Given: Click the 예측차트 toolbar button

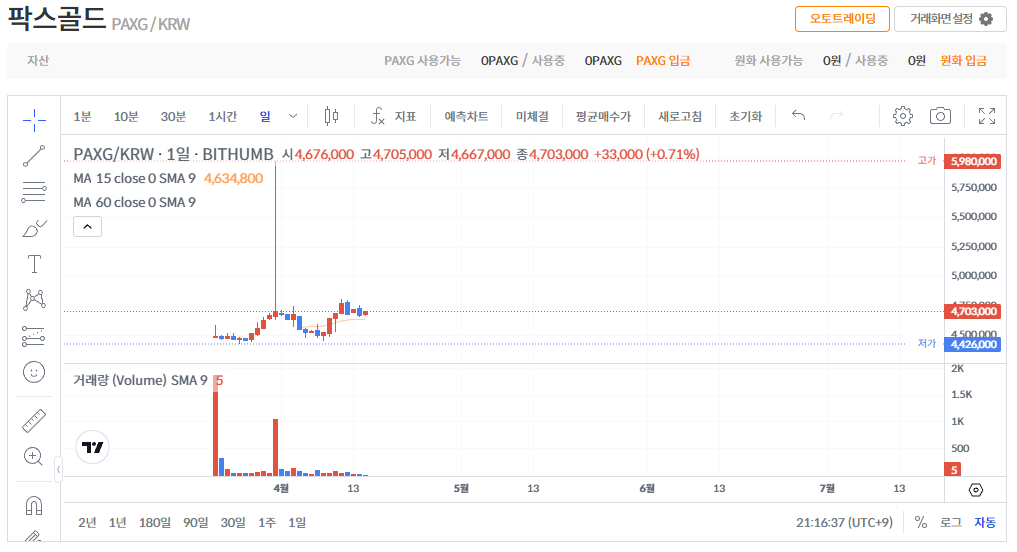Looking at the screenshot, I should pos(466,116).
